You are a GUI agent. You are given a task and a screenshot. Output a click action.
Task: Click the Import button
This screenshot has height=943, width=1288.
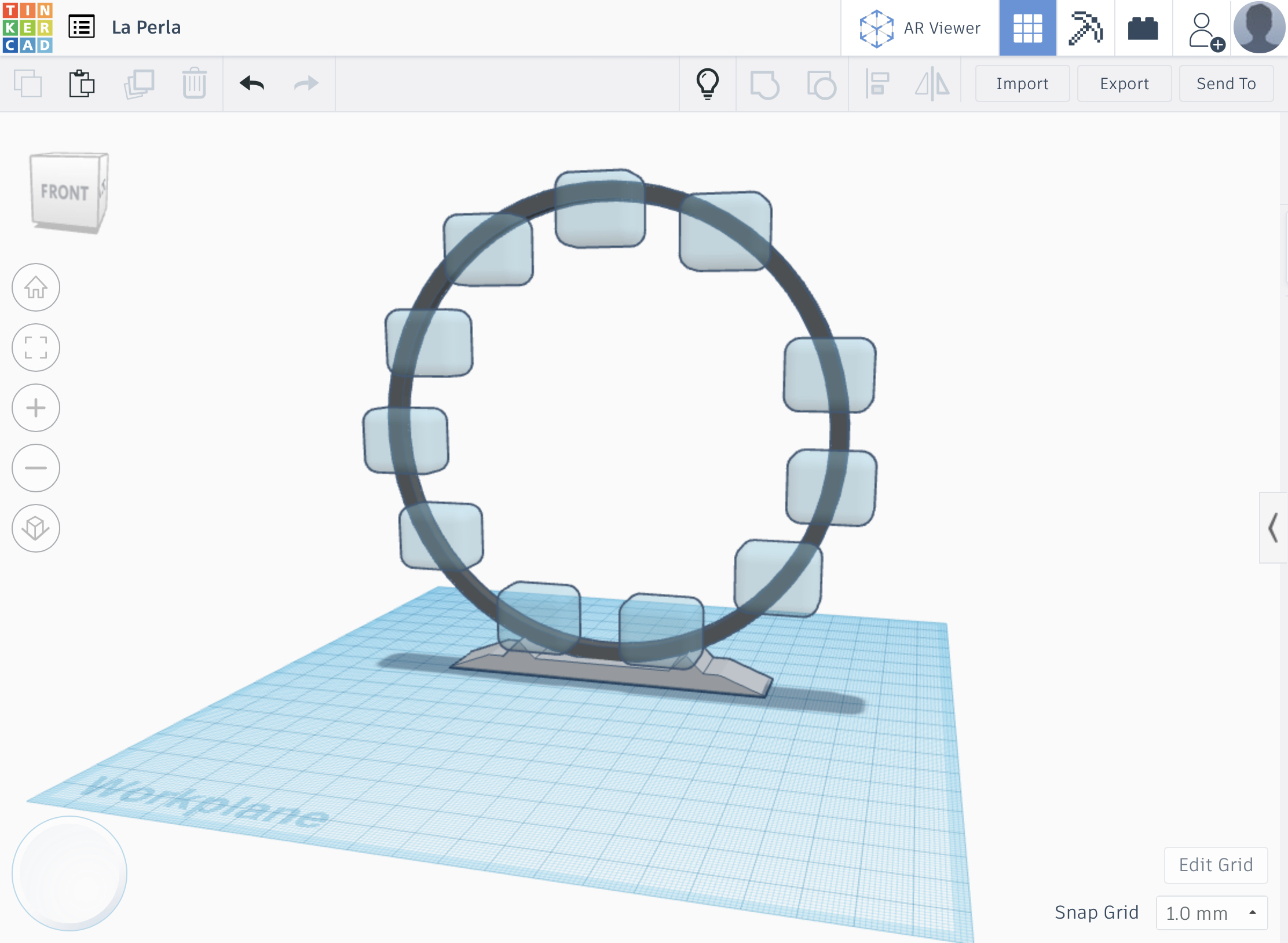click(1022, 83)
